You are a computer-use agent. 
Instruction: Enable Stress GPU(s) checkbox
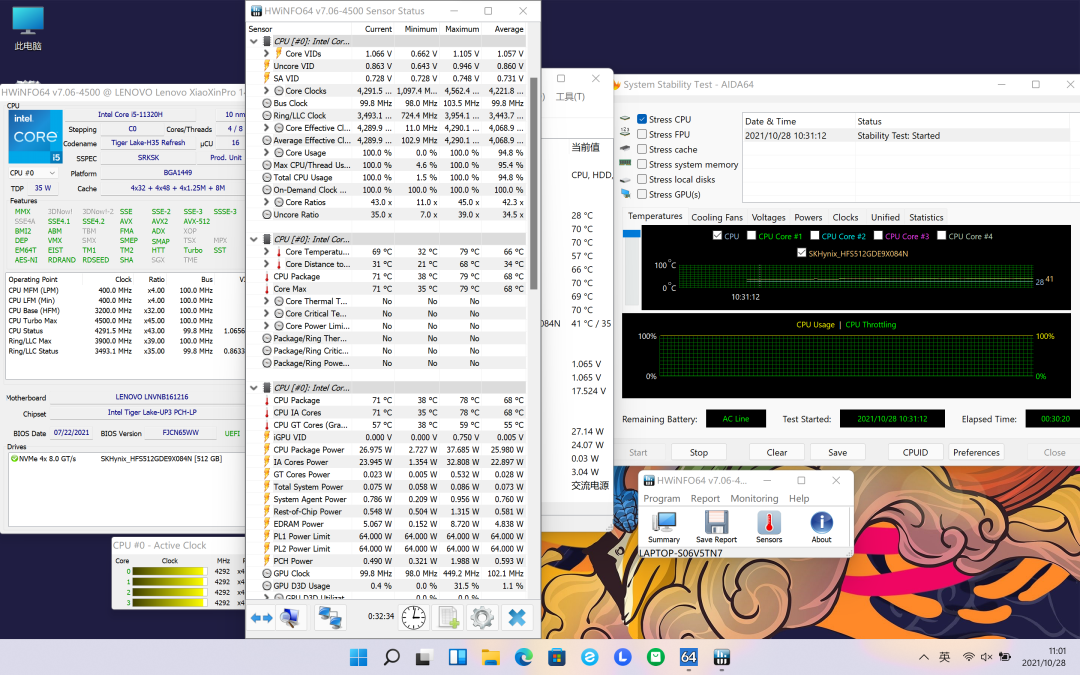point(642,194)
